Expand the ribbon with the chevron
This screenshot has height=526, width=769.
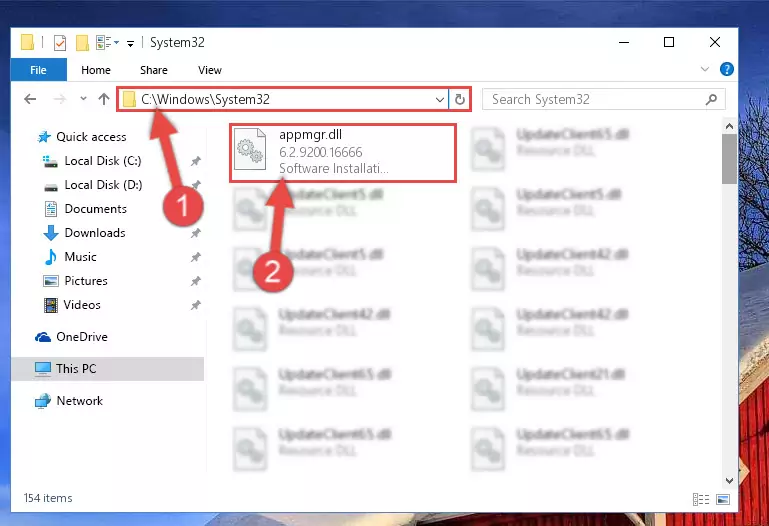705,69
